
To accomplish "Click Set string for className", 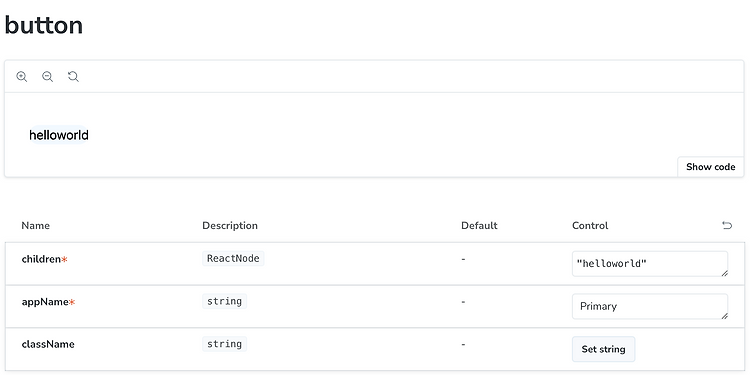I will click(603, 349).
